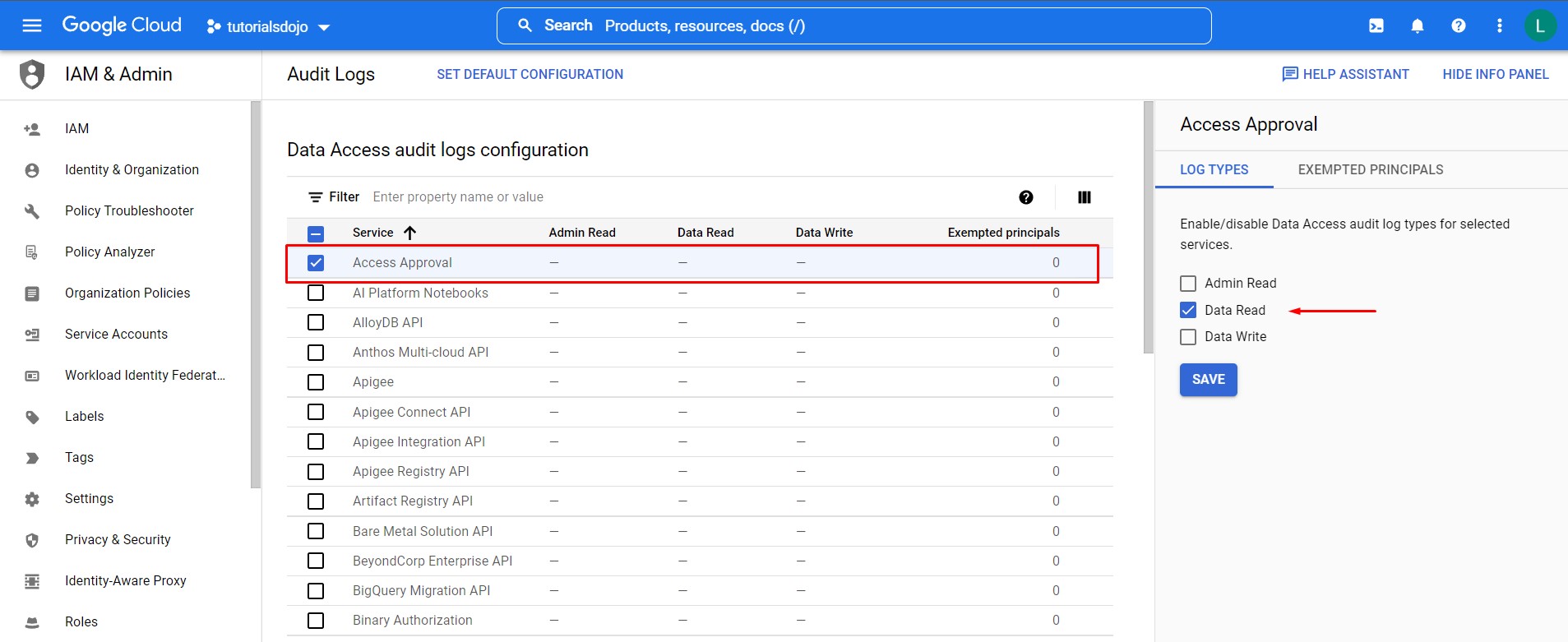Viewport: 1568px width, 642px height.
Task: Open Roles in the sidebar
Action: click(81, 622)
